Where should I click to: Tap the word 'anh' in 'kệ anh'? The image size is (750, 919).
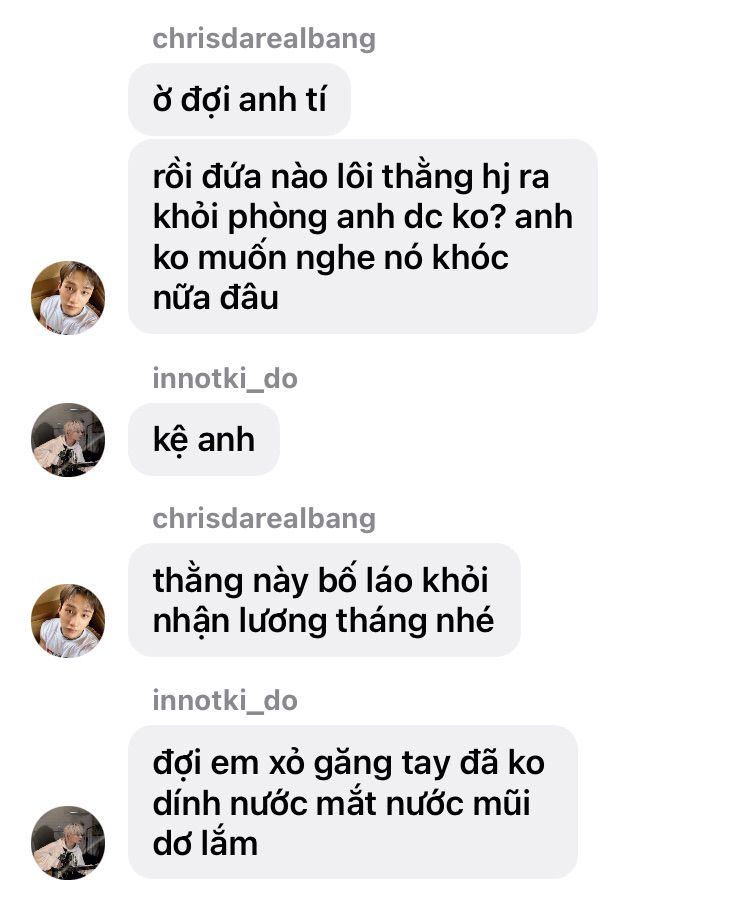click(x=226, y=440)
